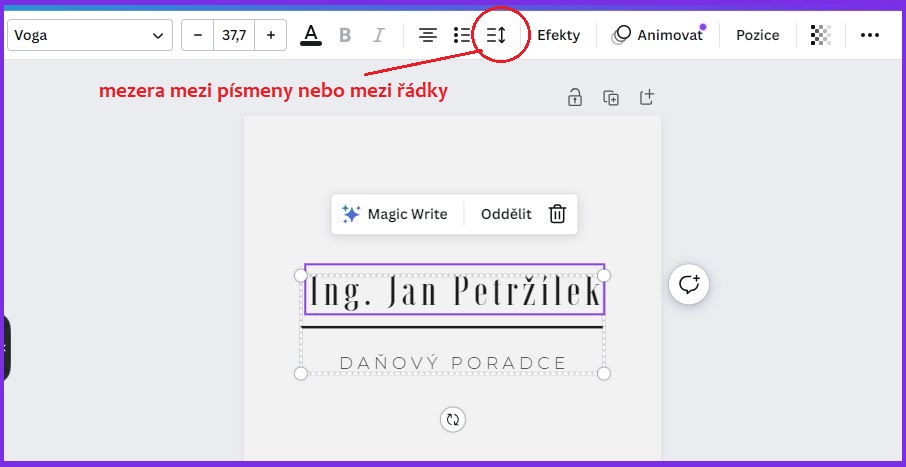Toggle italic formatting
Screen dimensions: 906x467
378,35
